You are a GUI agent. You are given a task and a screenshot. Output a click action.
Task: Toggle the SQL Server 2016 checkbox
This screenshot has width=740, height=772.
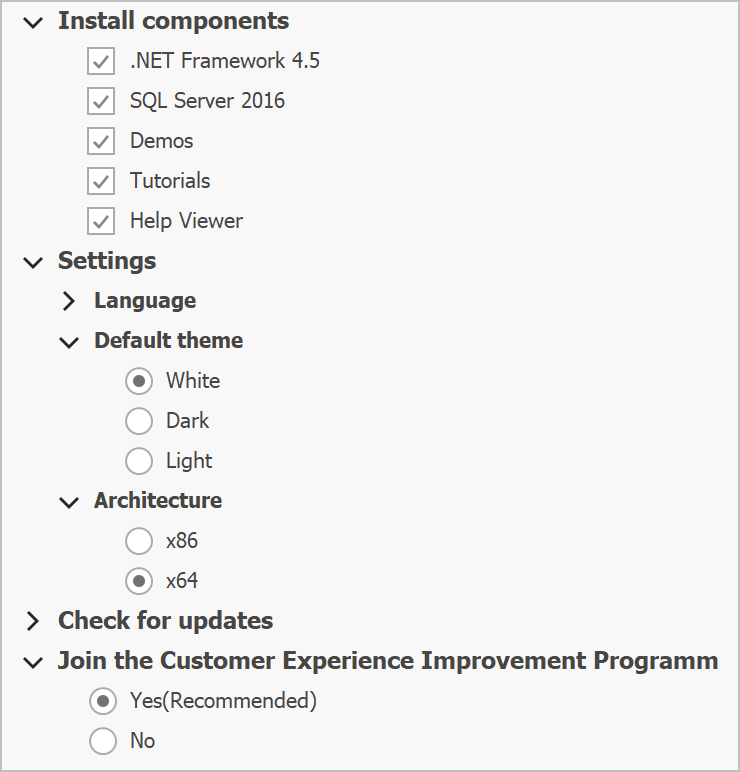point(100,101)
